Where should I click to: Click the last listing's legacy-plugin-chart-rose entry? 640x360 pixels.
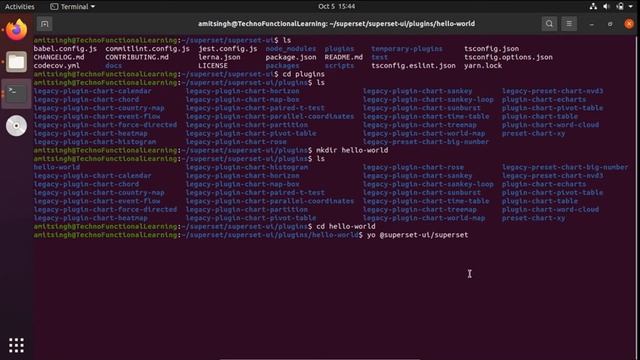(x=413, y=167)
